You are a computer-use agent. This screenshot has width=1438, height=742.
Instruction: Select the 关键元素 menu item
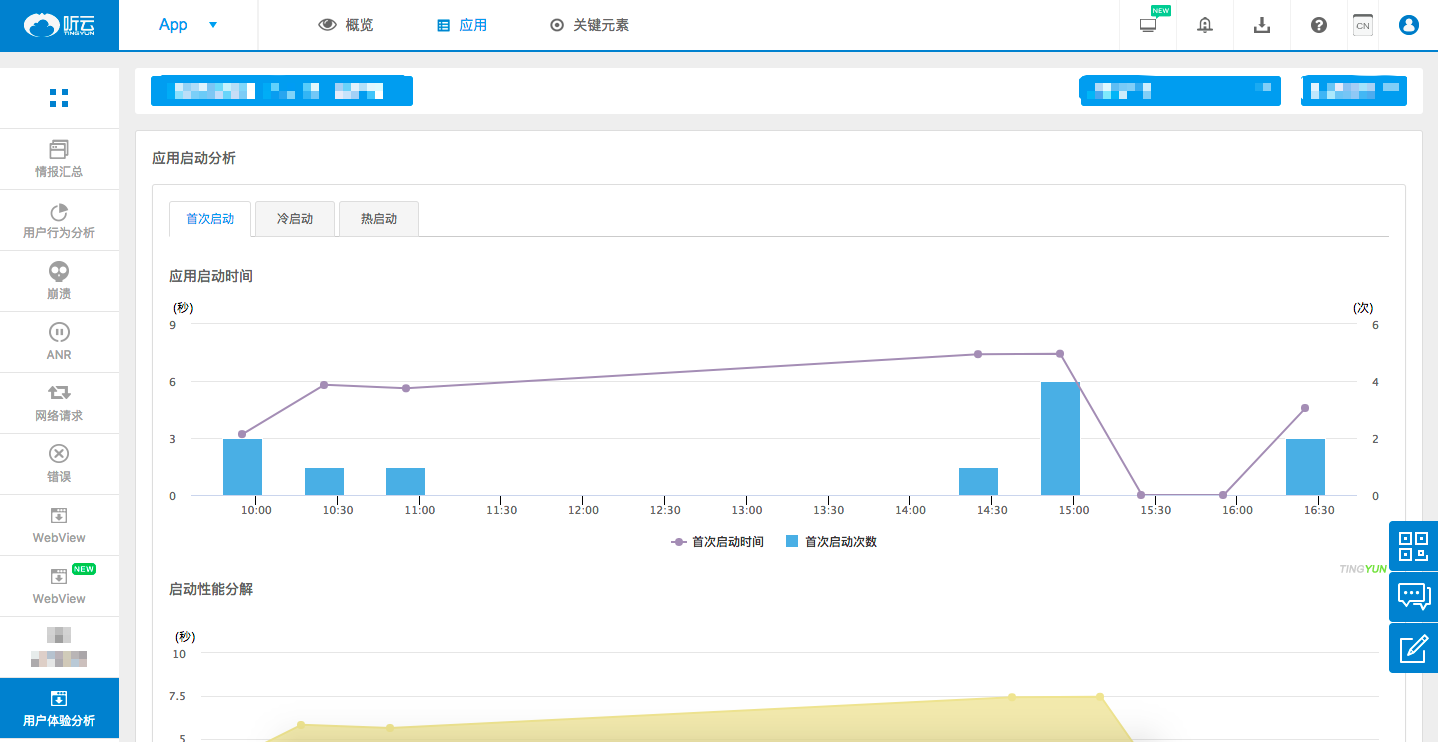coord(589,25)
